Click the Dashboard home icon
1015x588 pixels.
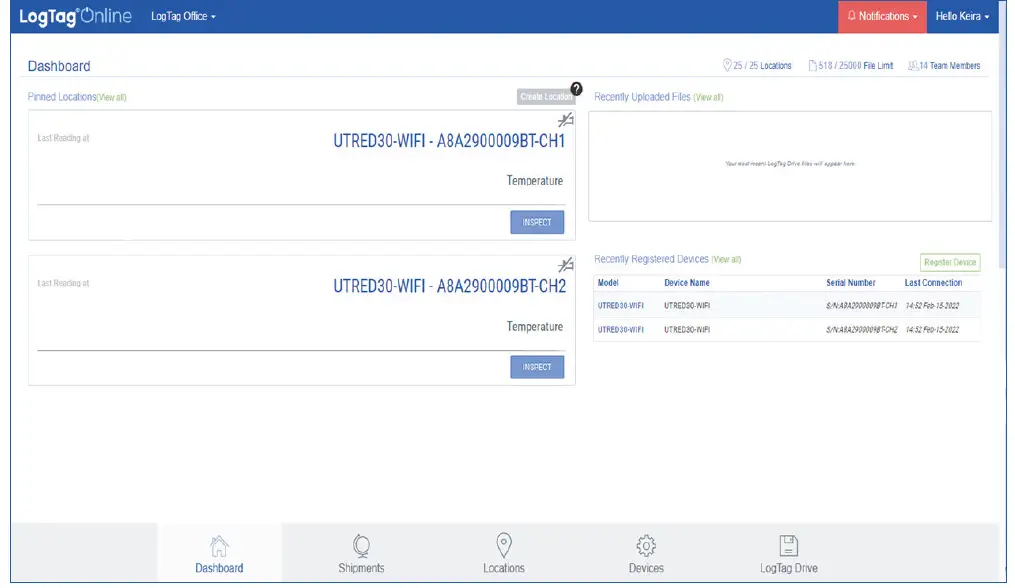coord(219,546)
